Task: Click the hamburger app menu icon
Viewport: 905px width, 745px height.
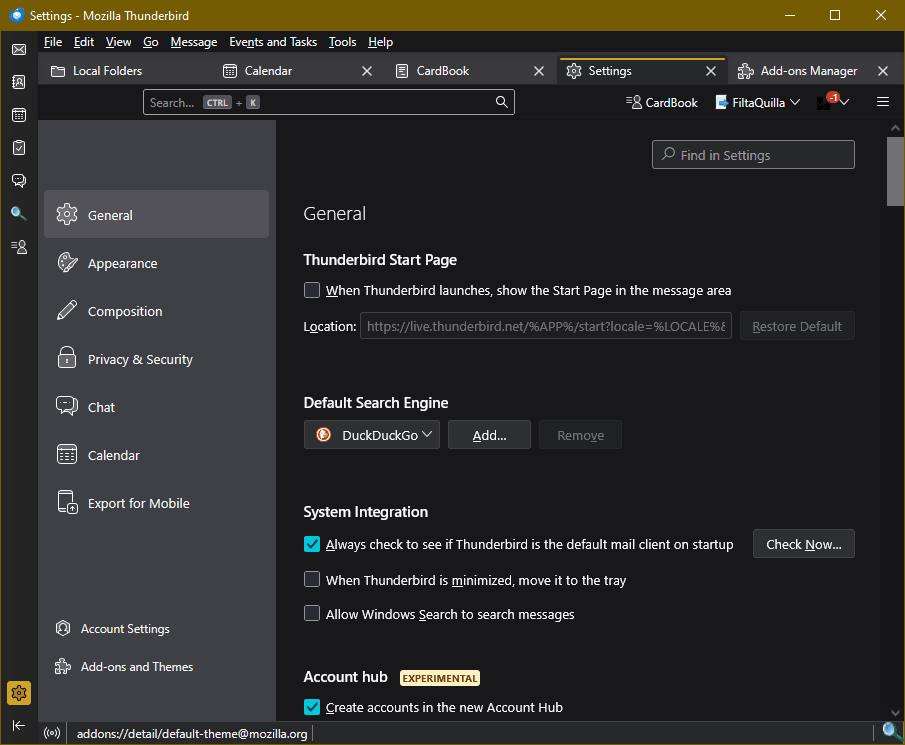Action: 883,102
